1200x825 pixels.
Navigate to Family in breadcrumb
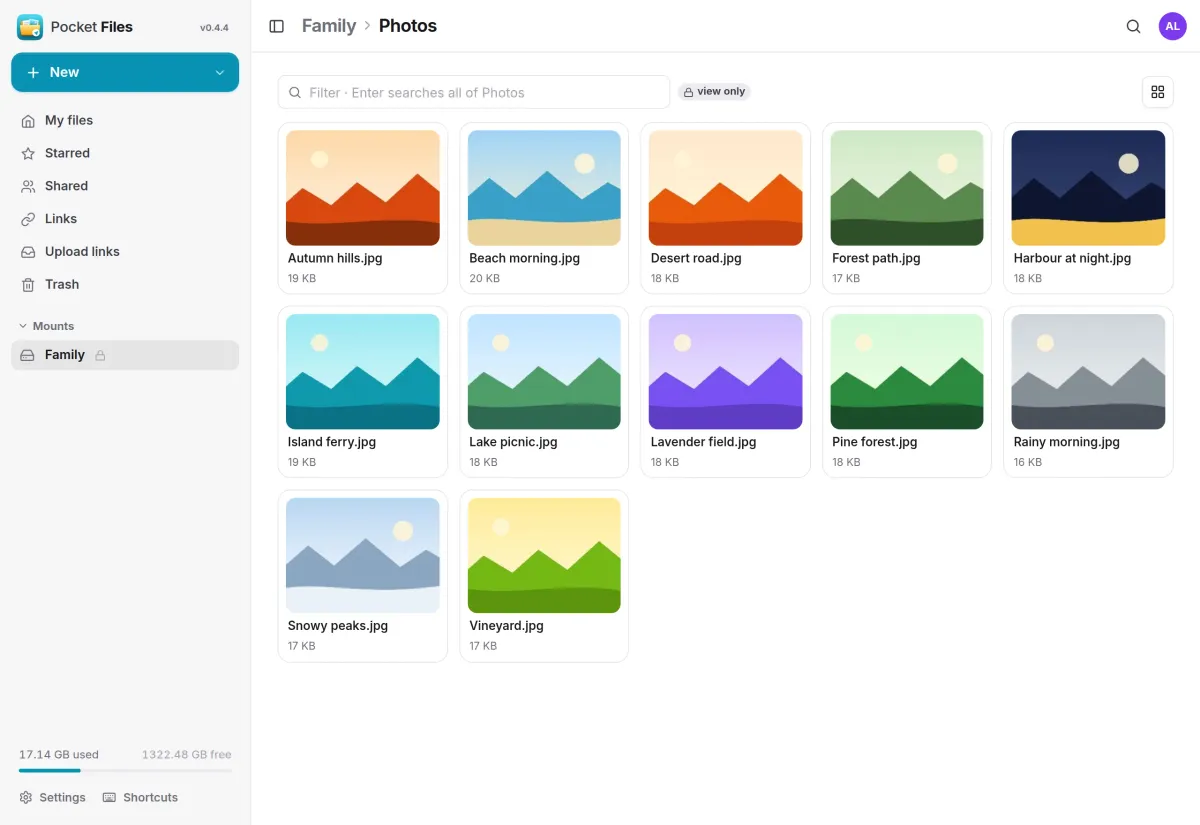329,26
